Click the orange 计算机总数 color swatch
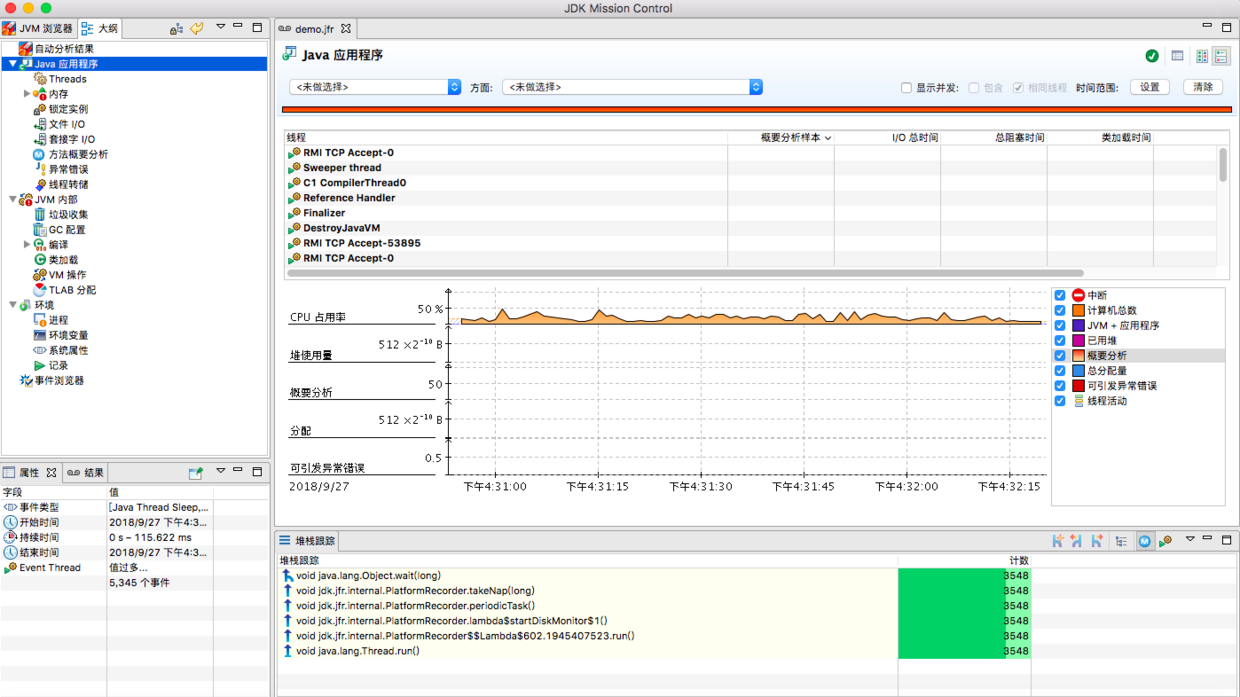Image resolution: width=1240 pixels, height=697 pixels. (1078, 310)
